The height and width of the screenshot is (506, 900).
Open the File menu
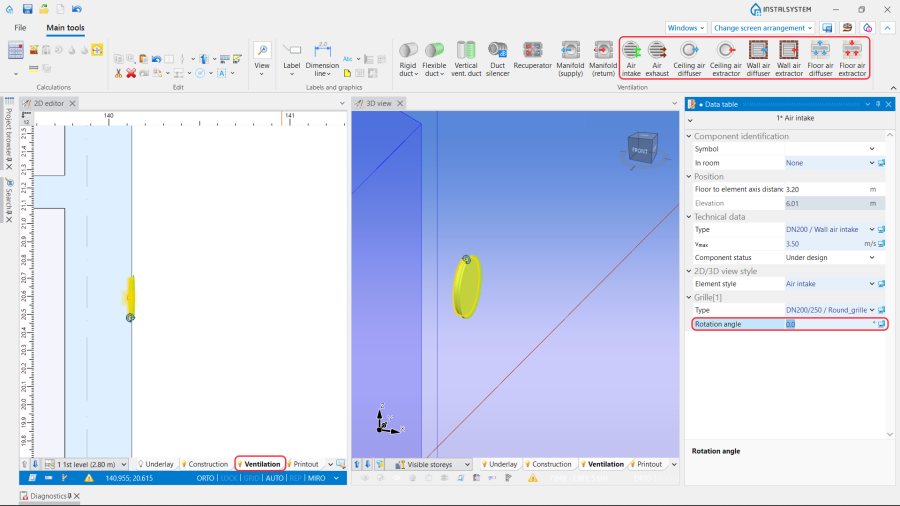click(x=20, y=28)
